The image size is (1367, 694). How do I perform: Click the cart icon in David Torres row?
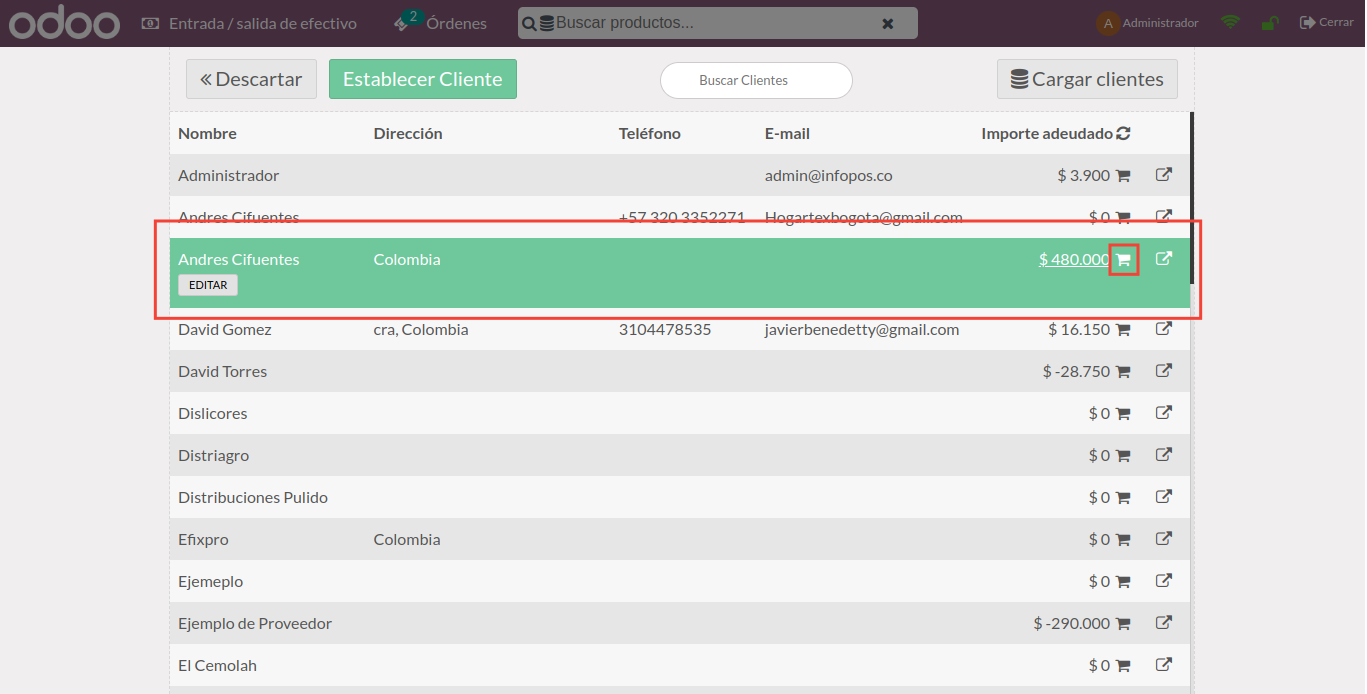(x=1123, y=372)
